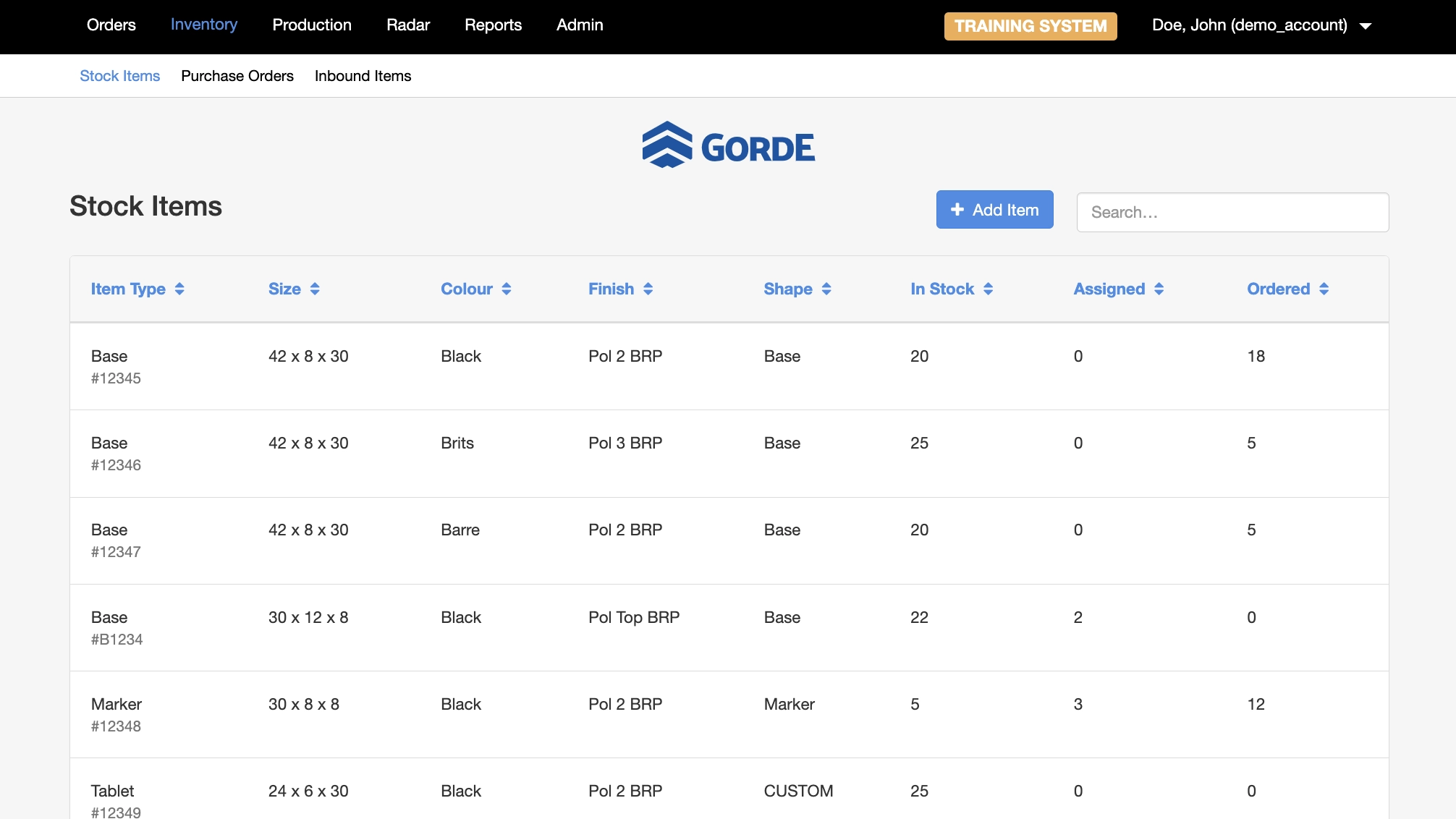This screenshot has width=1456, height=819.
Task: Sort the Colour column
Action: 476,289
